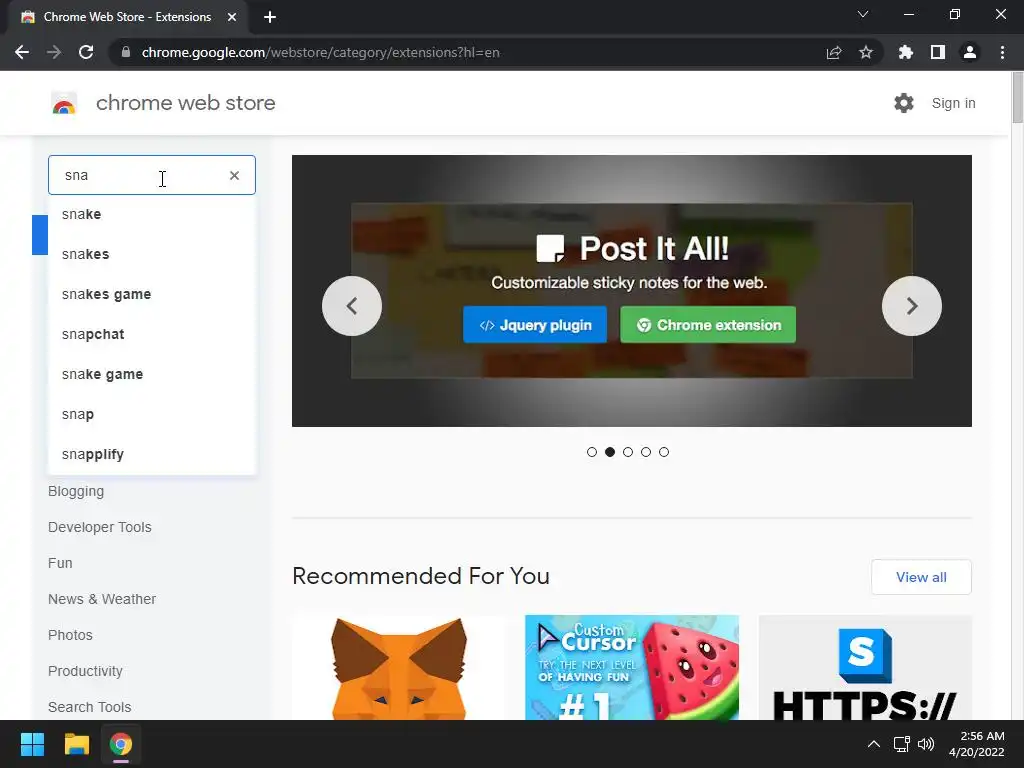
Task: Open Custom Cursor extension thumbnail
Action: coord(632,667)
